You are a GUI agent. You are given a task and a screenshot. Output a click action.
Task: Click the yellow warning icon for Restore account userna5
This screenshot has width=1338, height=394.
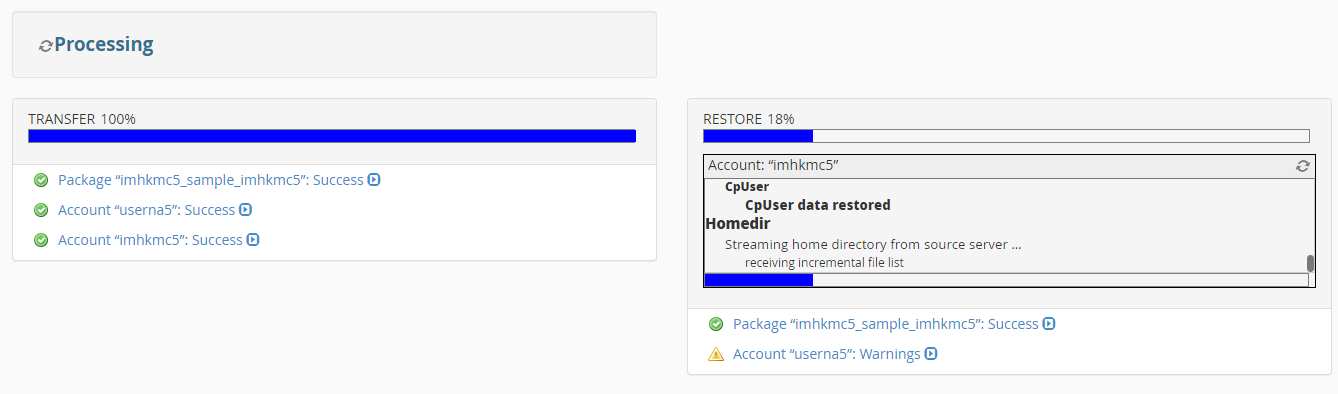(x=716, y=354)
